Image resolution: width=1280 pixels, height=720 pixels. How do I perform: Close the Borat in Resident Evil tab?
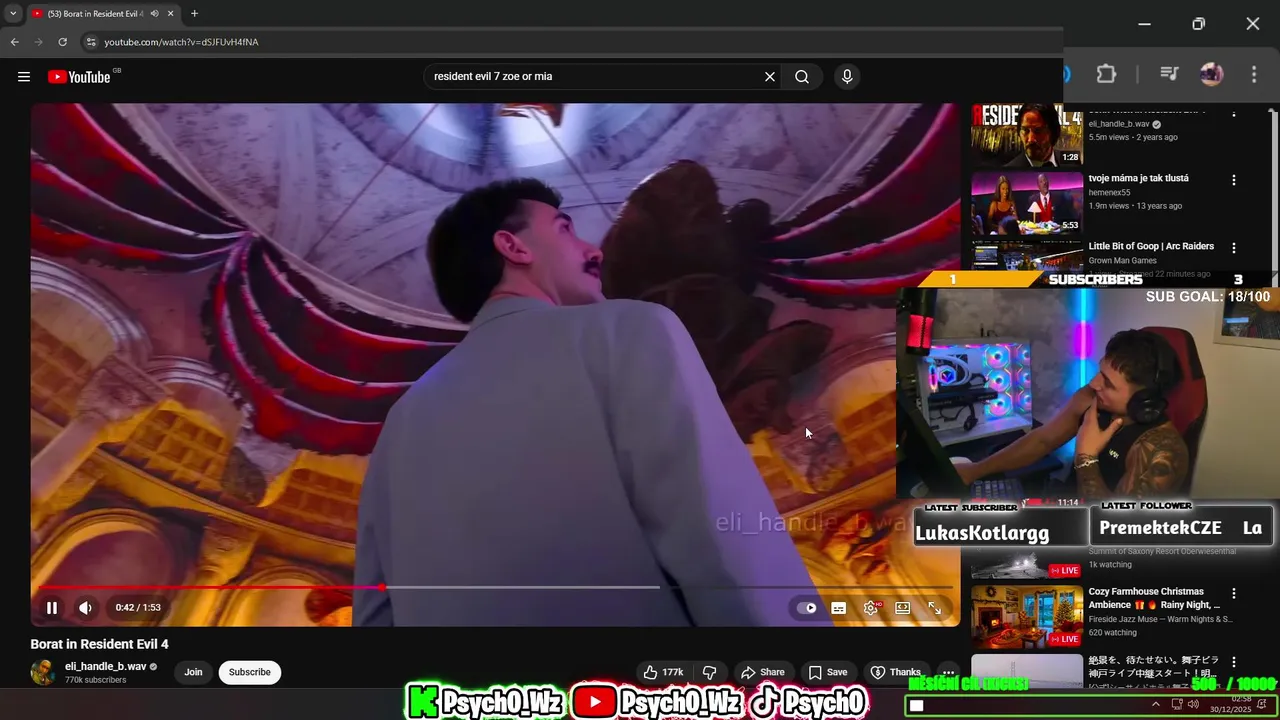(170, 13)
